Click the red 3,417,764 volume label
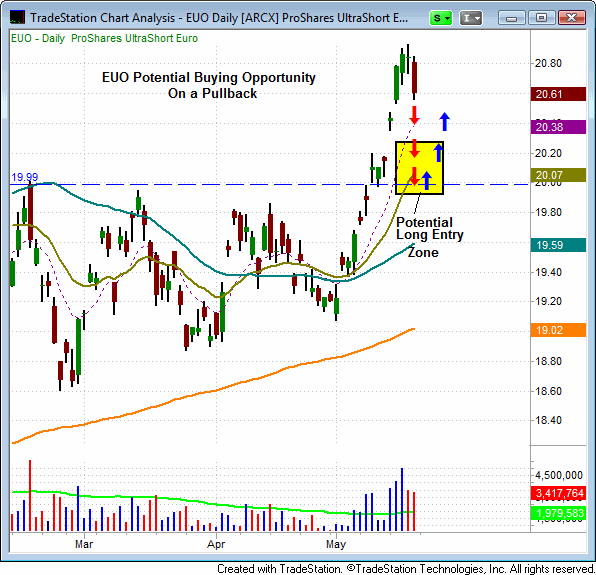Screen dimensions: 596x575 click(558, 493)
